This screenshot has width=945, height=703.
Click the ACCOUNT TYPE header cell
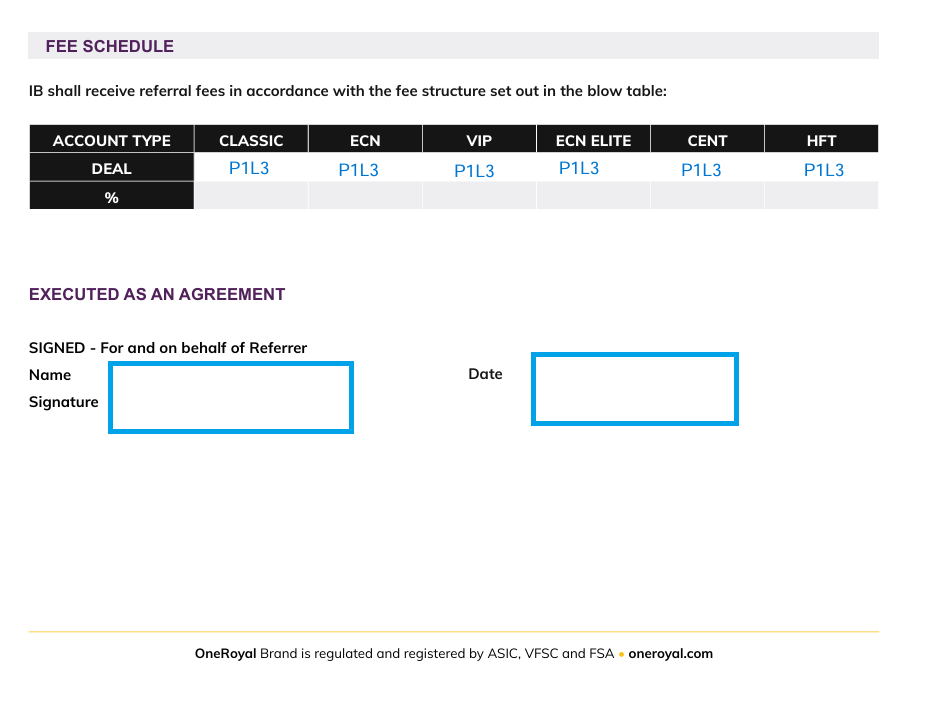pyautogui.click(x=111, y=140)
